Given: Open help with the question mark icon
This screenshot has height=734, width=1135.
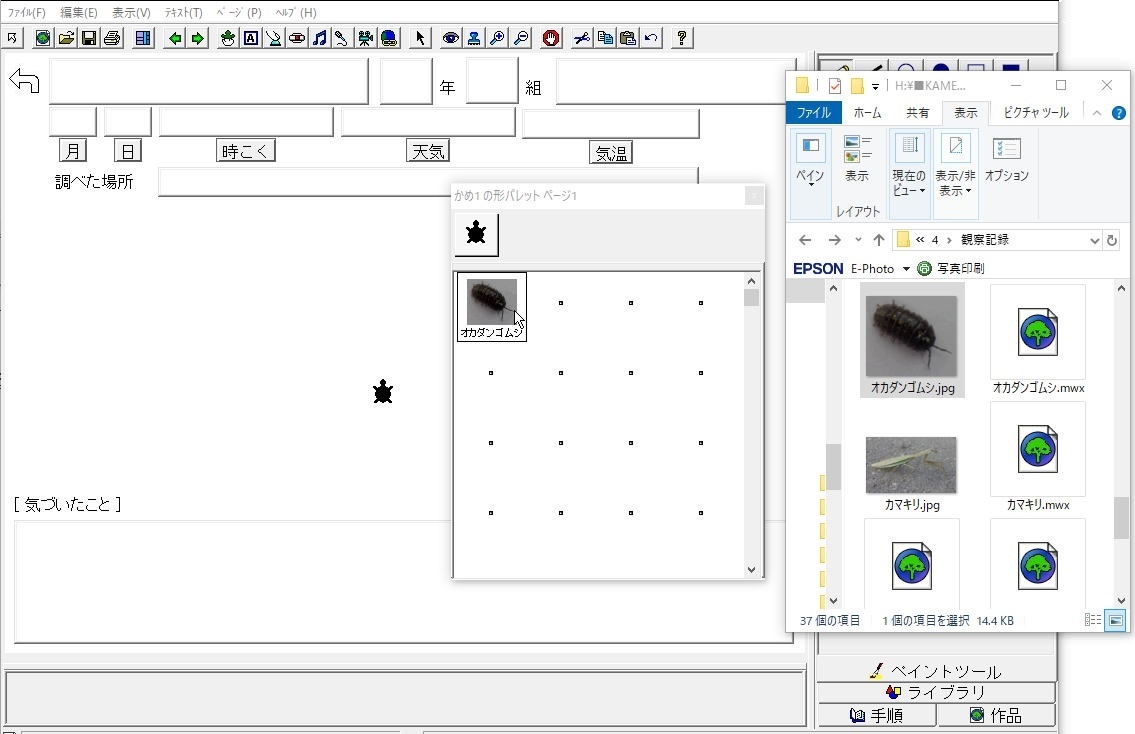Looking at the screenshot, I should 682,38.
